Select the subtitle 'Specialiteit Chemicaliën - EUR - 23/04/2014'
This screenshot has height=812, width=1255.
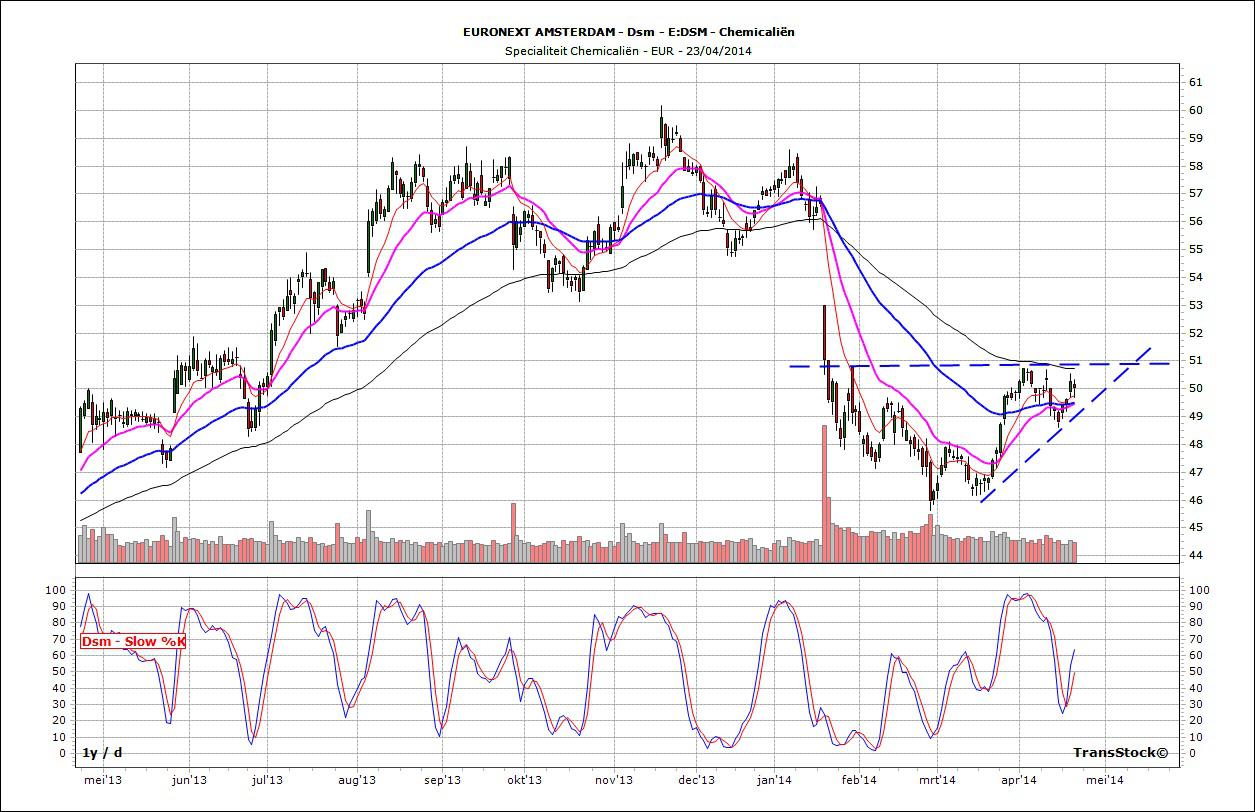[629, 50]
